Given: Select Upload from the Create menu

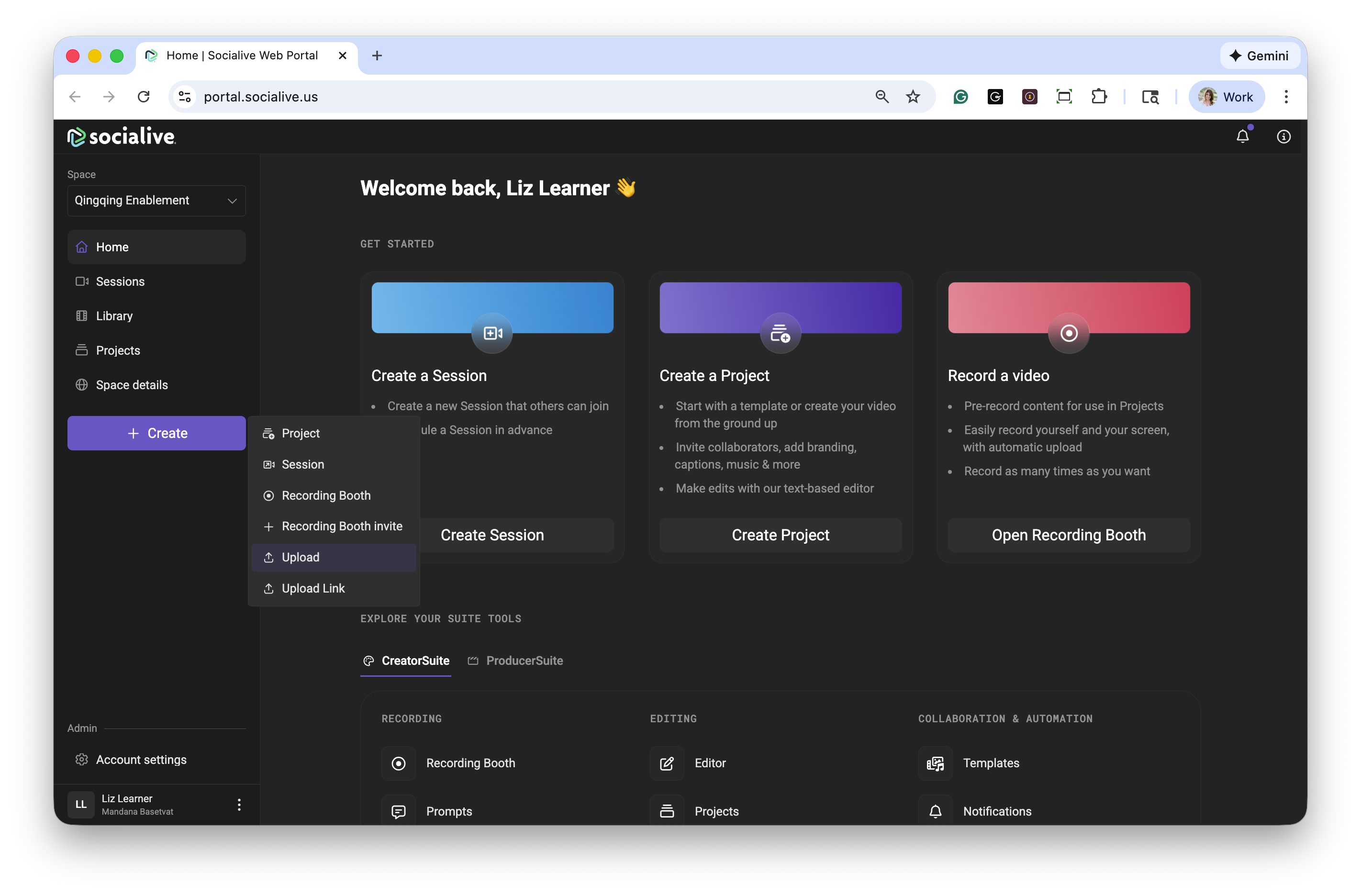Looking at the screenshot, I should coord(301,557).
